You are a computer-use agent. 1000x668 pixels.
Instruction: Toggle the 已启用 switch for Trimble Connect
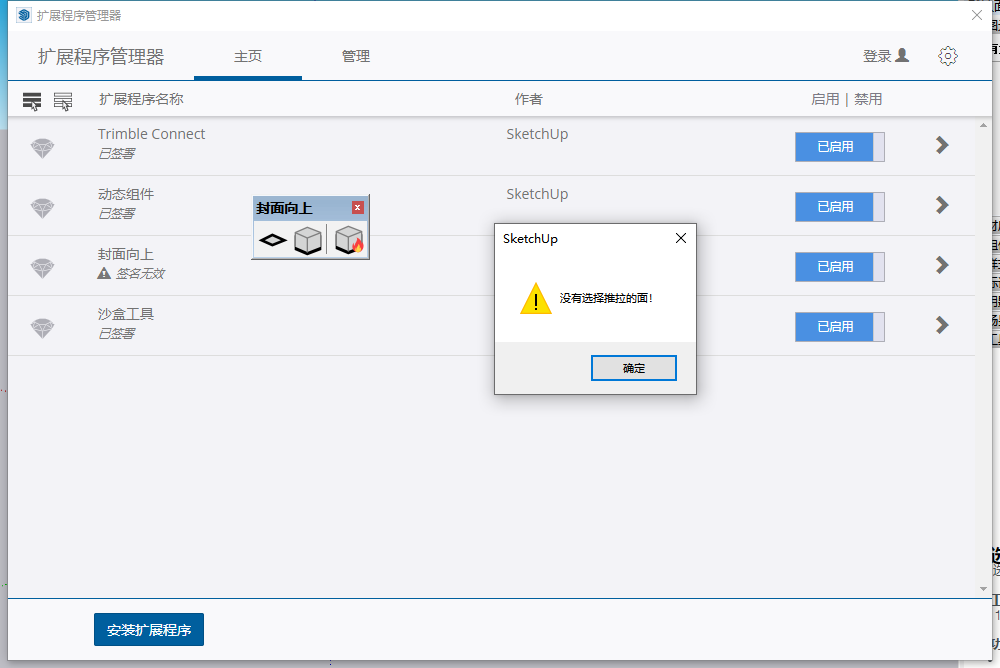[x=839, y=147]
